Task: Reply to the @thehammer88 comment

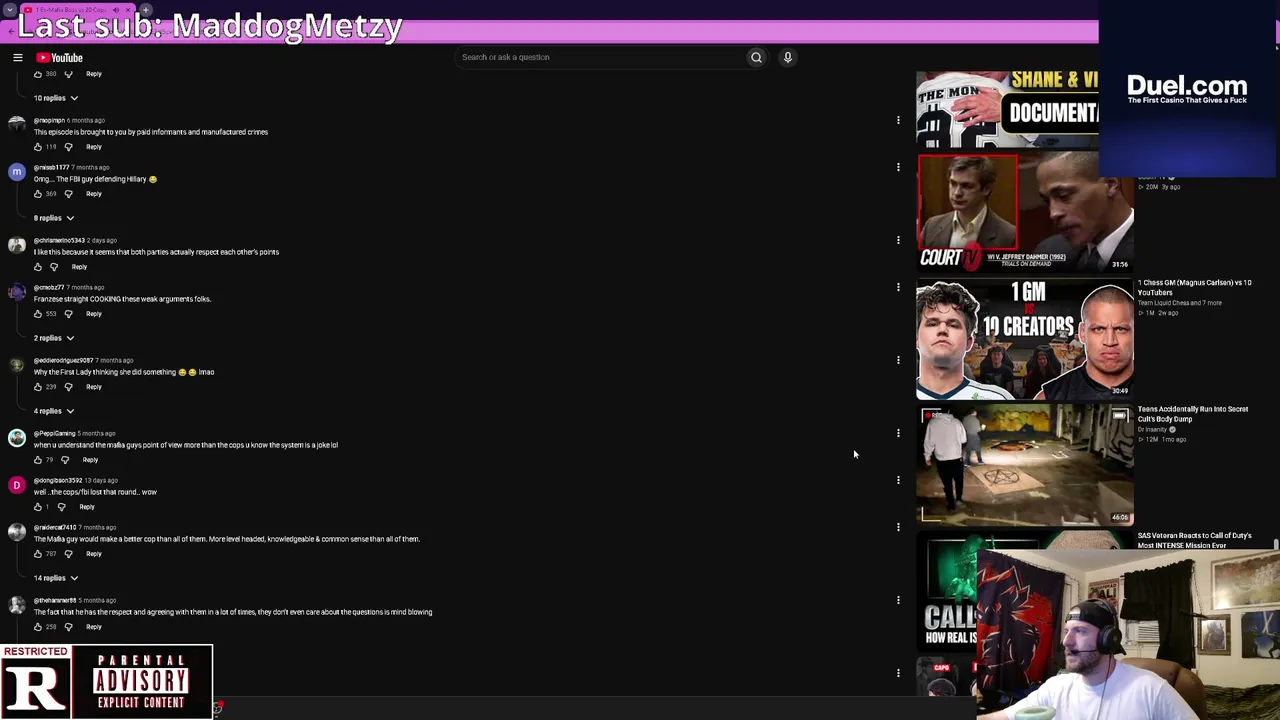Action: [x=94, y=627]
